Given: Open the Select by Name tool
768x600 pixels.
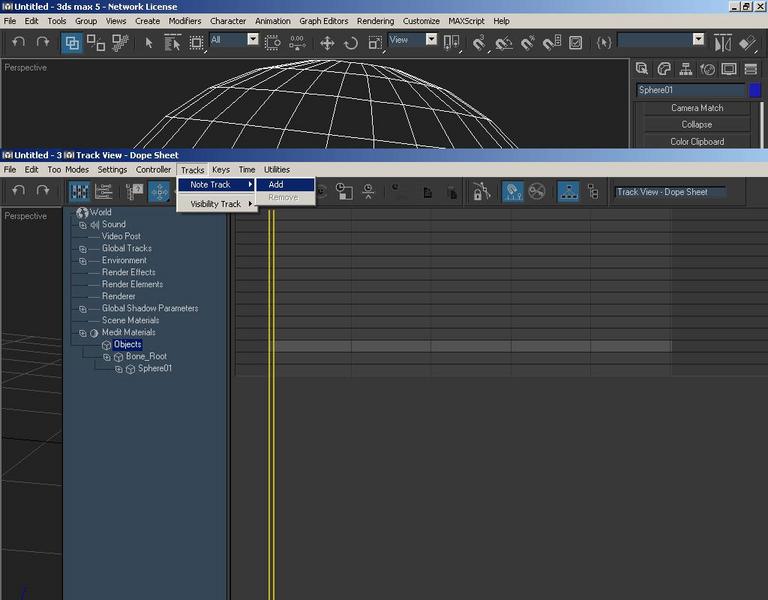Looking at the screenshot, I should [172, 43].
